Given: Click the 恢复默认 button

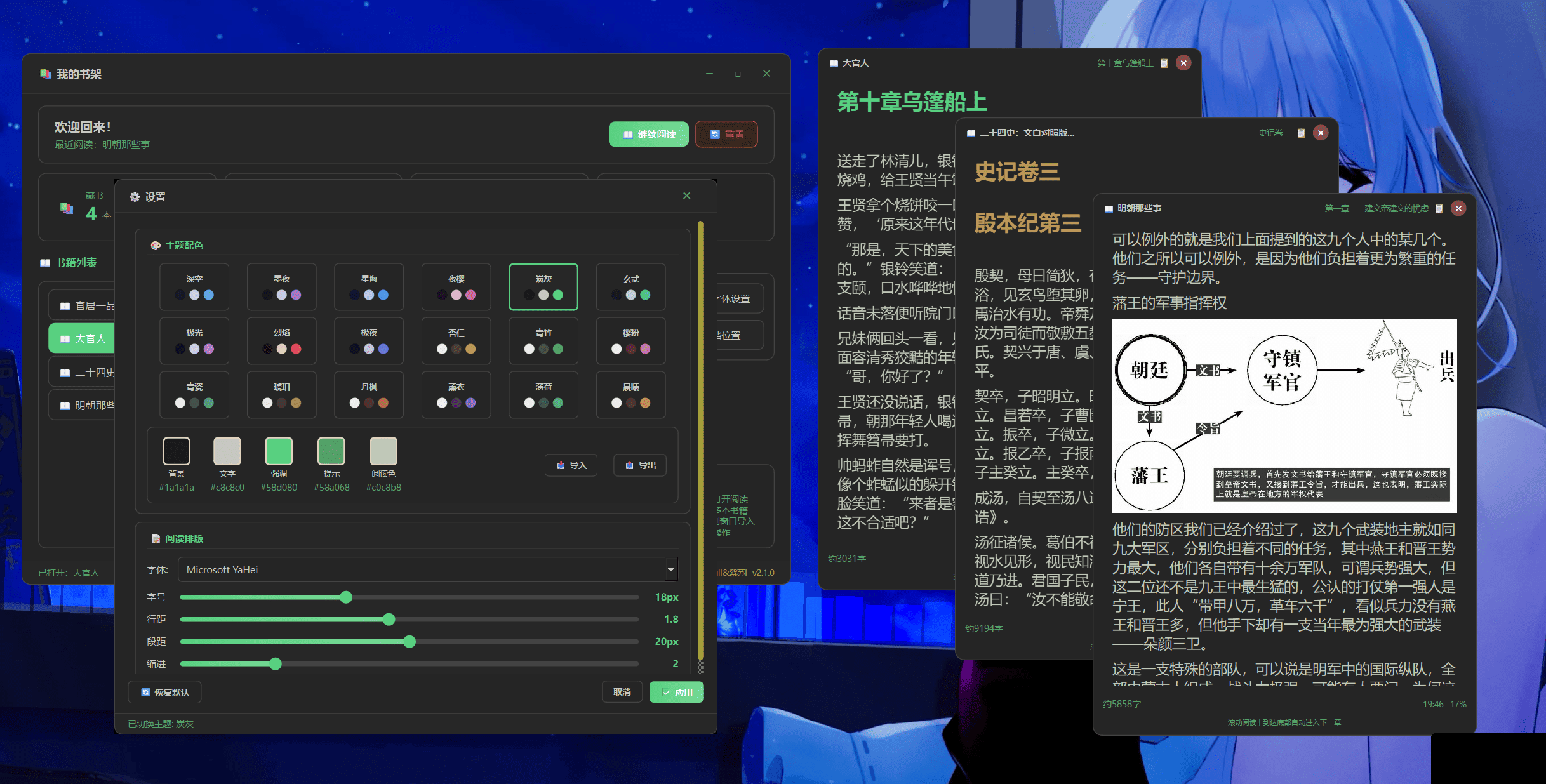Looking at the screenshot, I should [165, 693].
